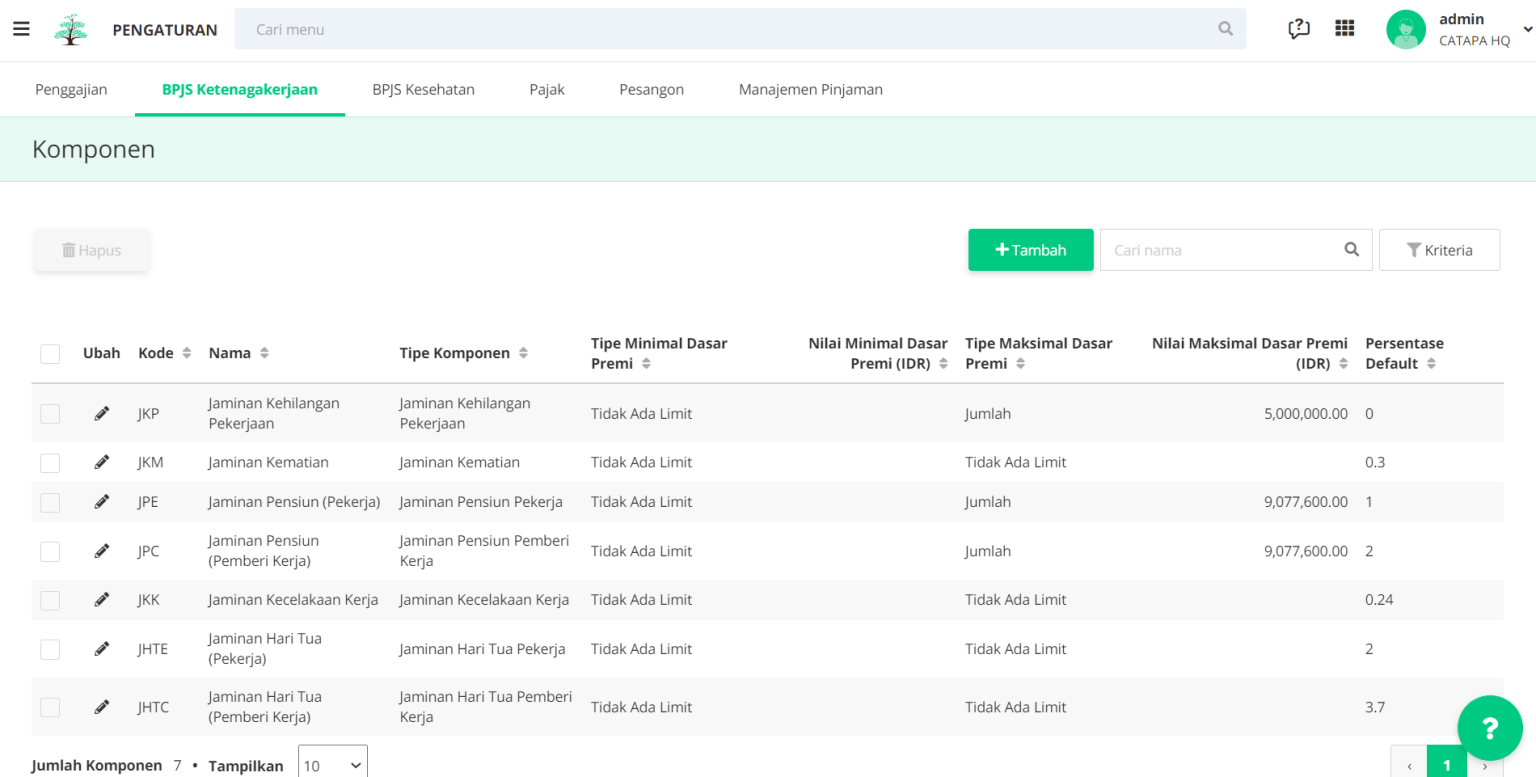
Task: Open the hamburger navigation menu
Action: click(x=21, y=29)
